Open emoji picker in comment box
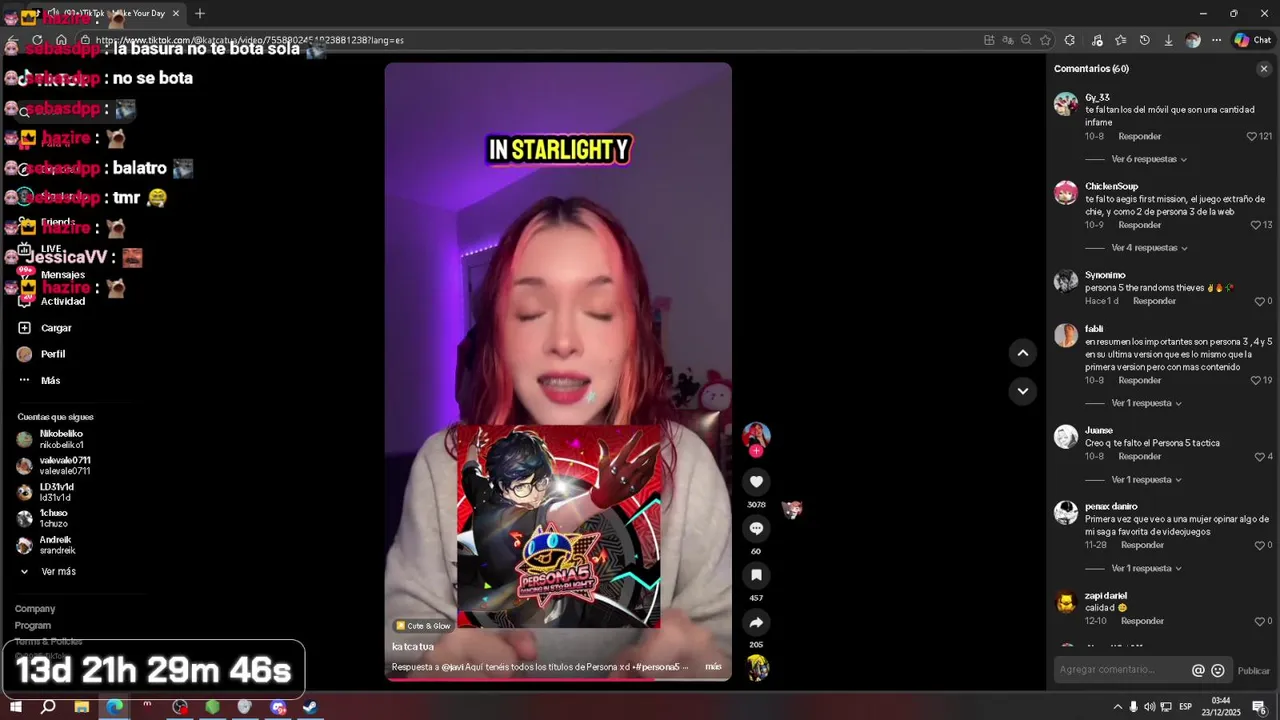The height and width of the screenshot is (720, 1280). (1218, 671)
